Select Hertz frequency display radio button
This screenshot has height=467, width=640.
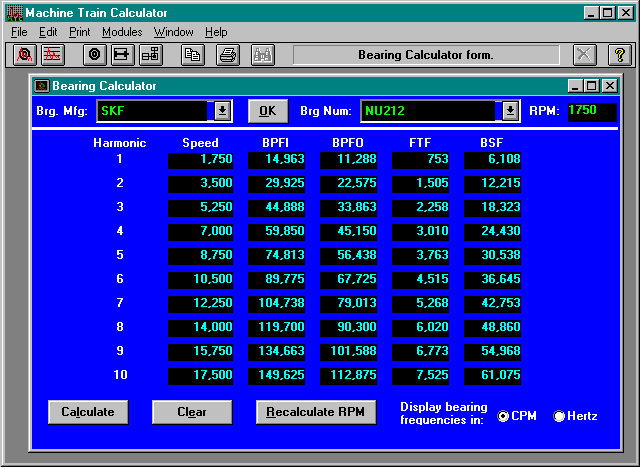tap(559, 416)
